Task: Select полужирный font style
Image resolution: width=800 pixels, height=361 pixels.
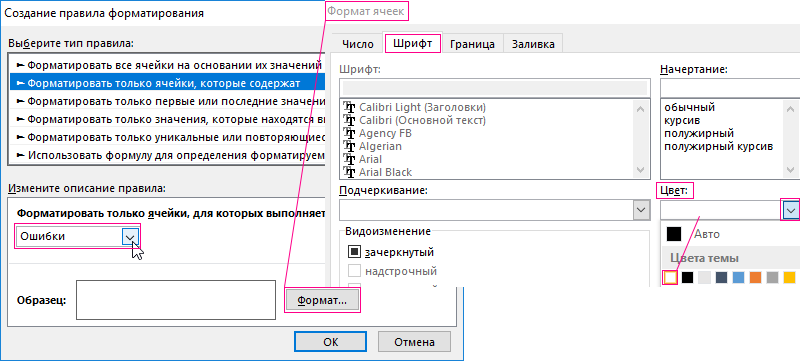Action: pyautogui.click(x=699, y=134)
